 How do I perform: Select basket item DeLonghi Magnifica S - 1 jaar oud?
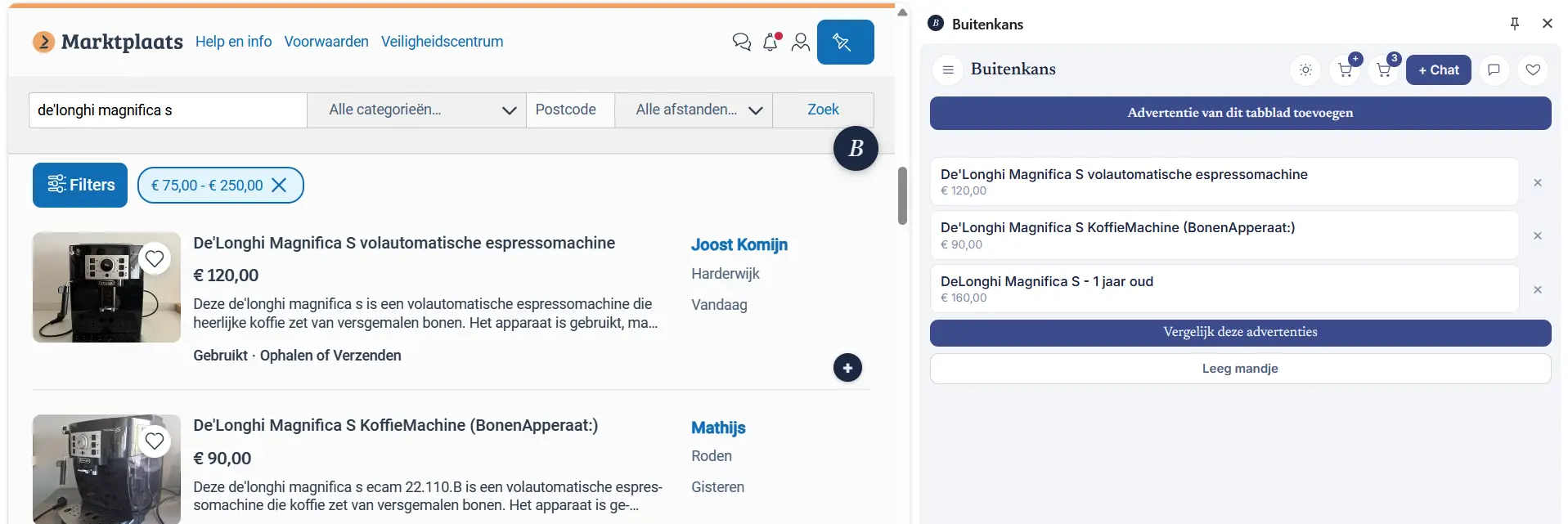[1224, 289]
